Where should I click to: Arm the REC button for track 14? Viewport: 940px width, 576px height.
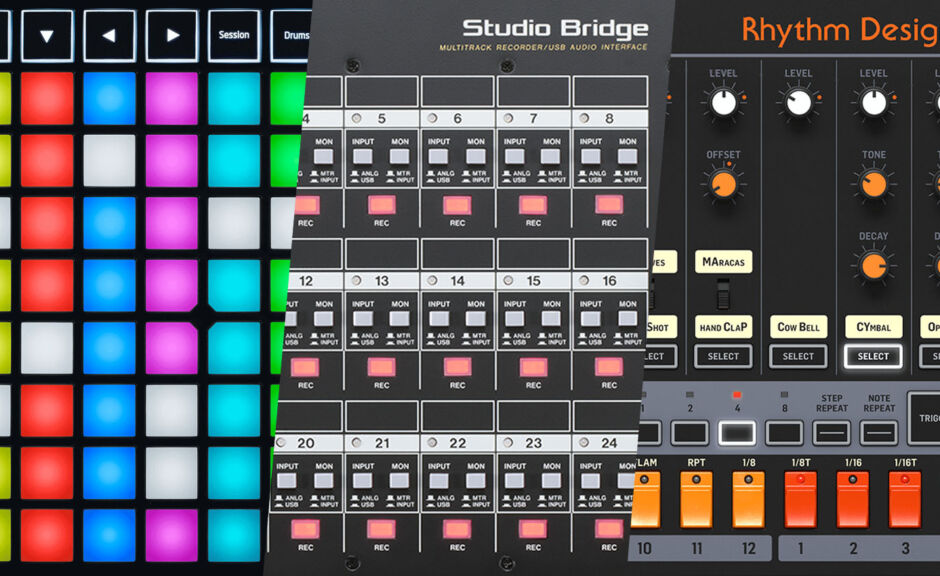coord(457,367)
